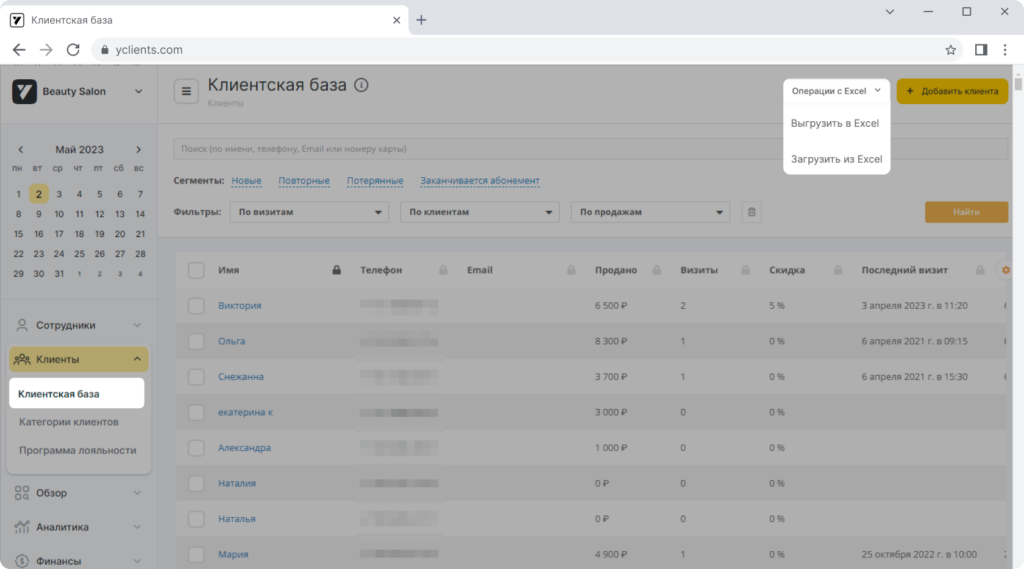The width and height of the screenshot is (1024, 569).
Task: Open table settings gear icon
Action: pyautogui.click(x=1006, y=270)
